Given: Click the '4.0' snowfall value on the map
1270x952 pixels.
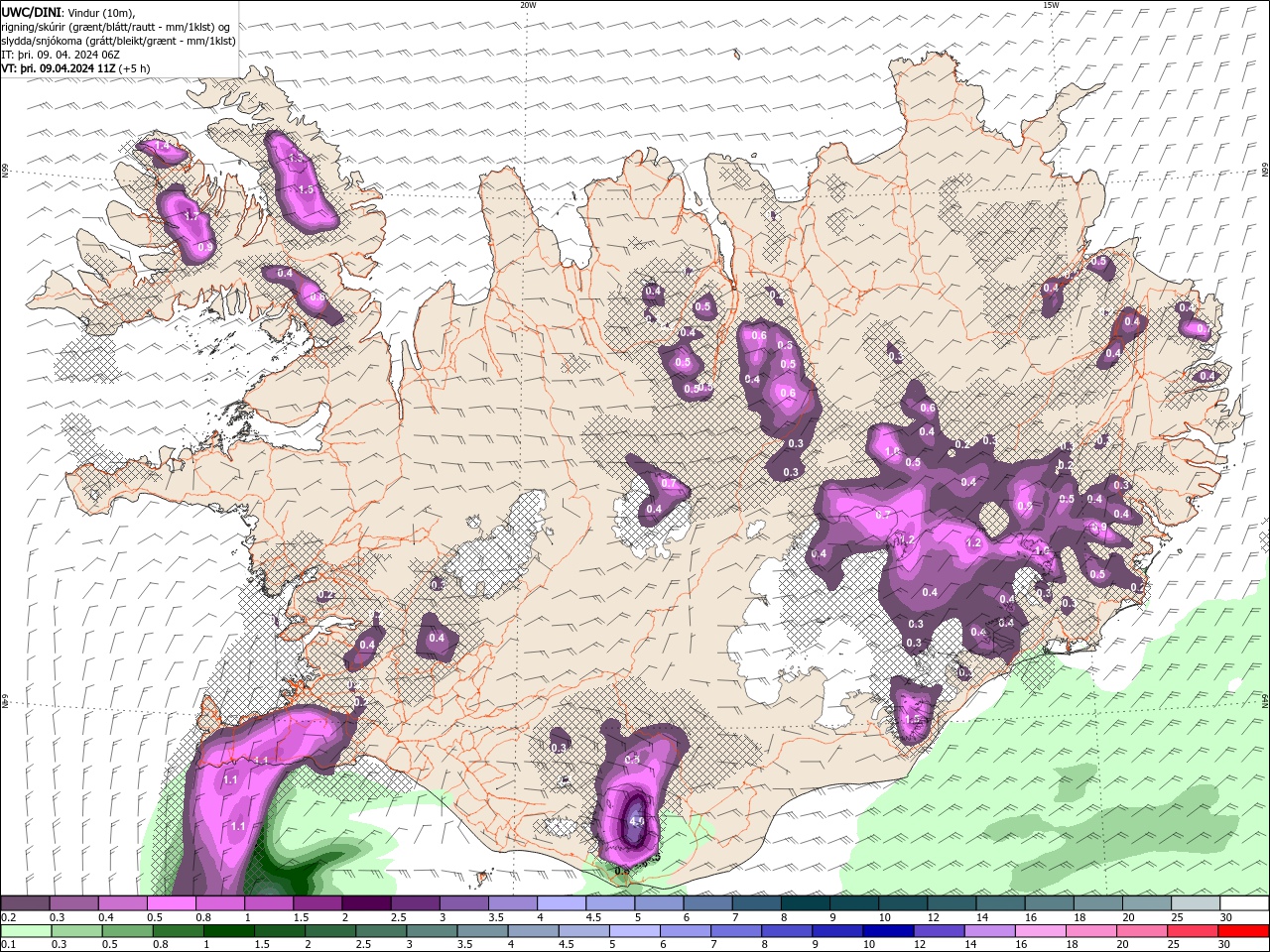Looking at the screenshot, I should [637, 821].
